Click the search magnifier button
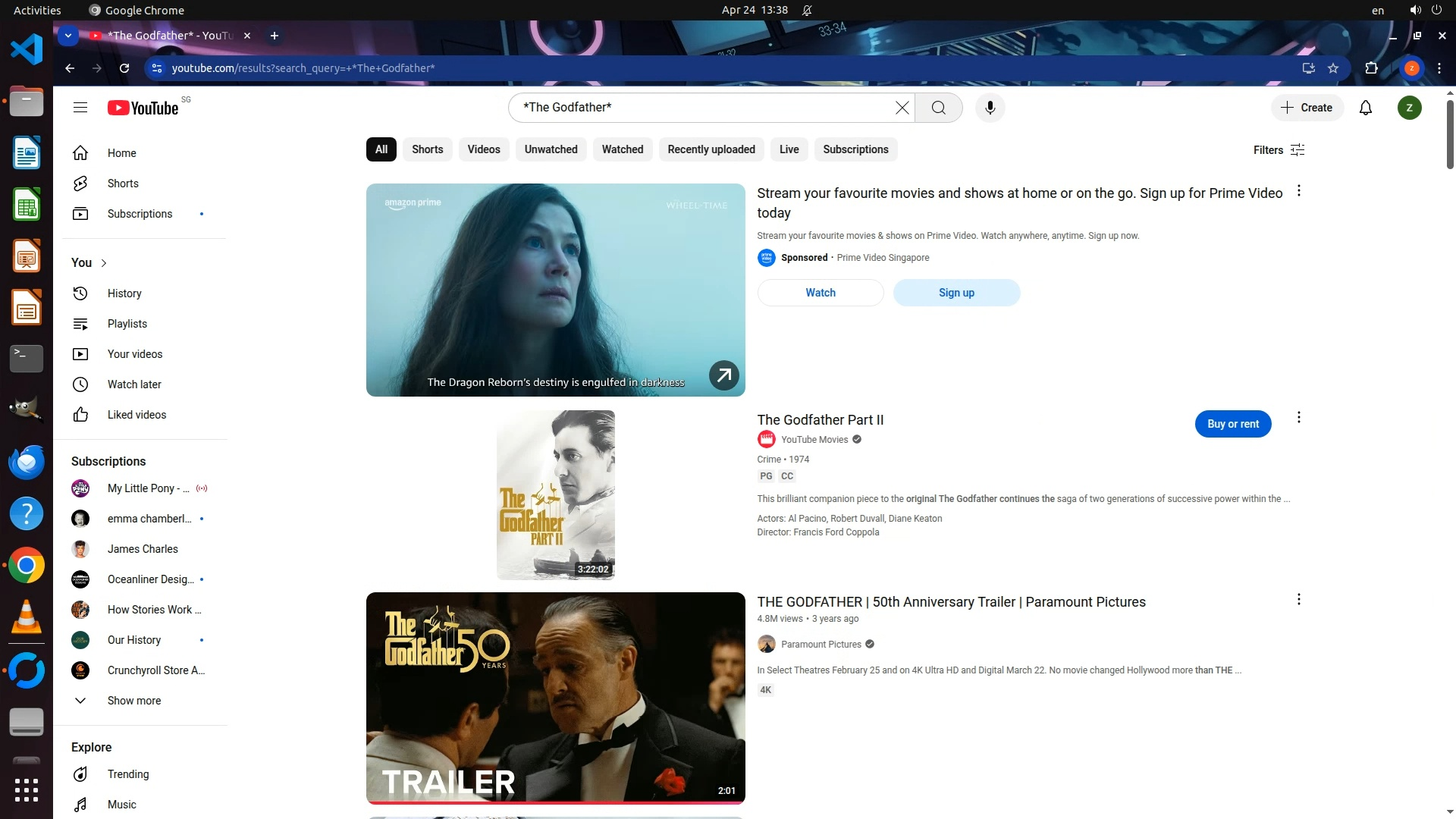 [939, 108]
